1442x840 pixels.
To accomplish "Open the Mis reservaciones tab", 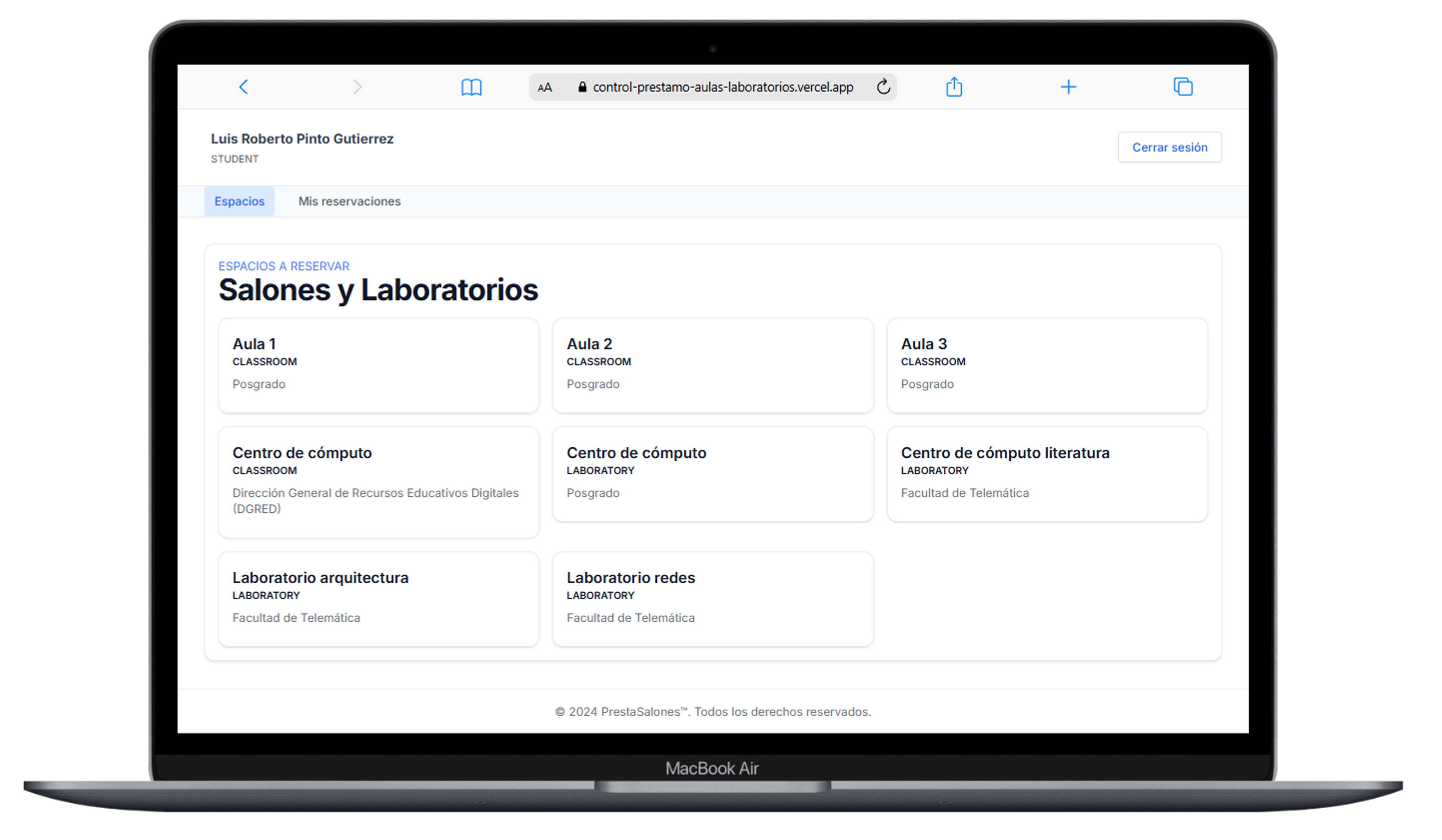I will pos(349,201).
